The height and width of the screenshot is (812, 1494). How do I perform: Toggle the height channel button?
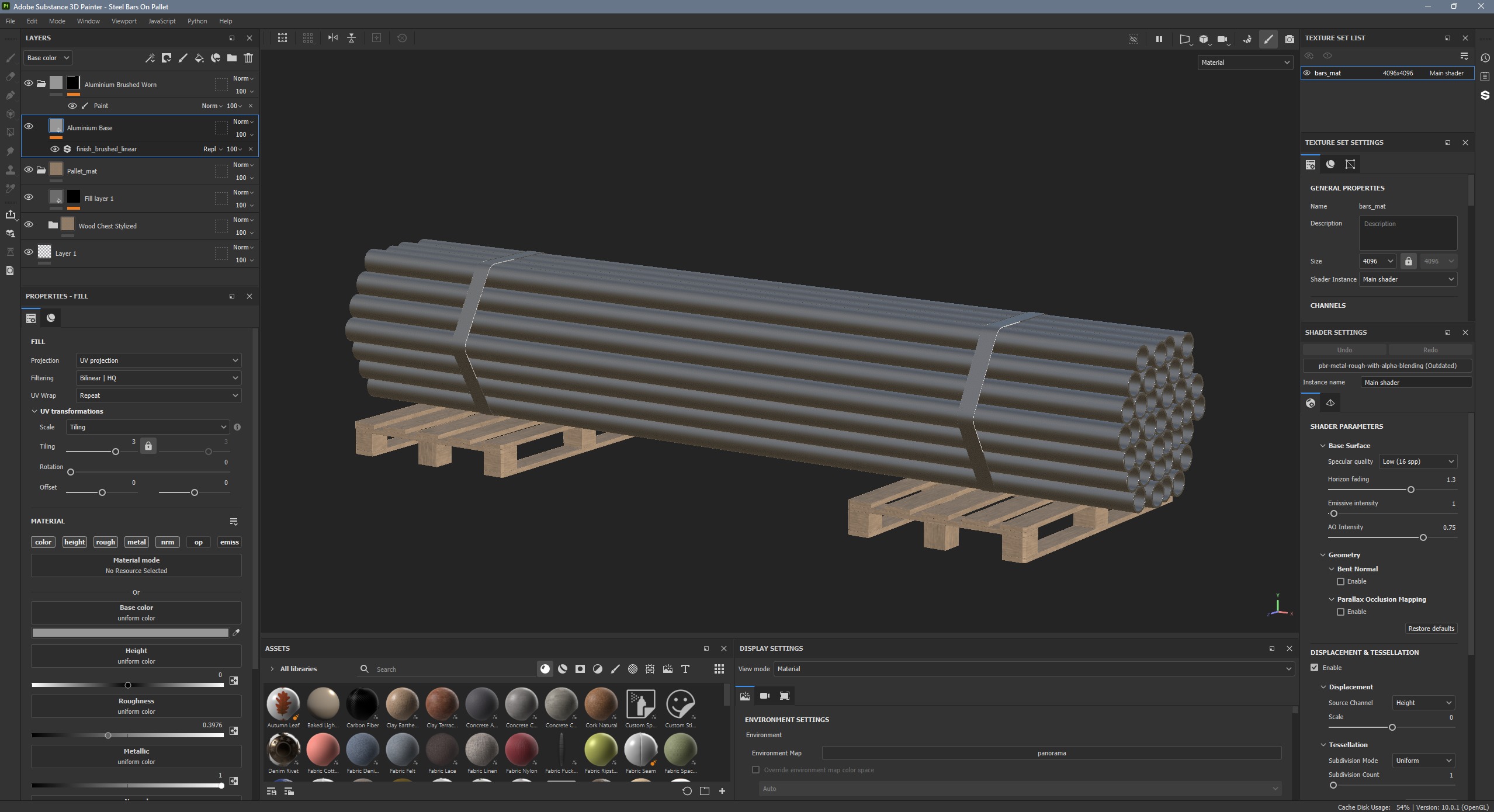coord(74,542)
